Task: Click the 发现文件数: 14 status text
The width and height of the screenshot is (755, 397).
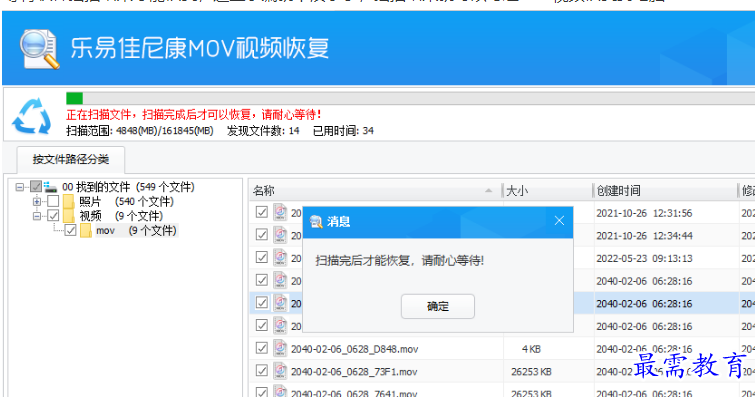Action: 263,131
